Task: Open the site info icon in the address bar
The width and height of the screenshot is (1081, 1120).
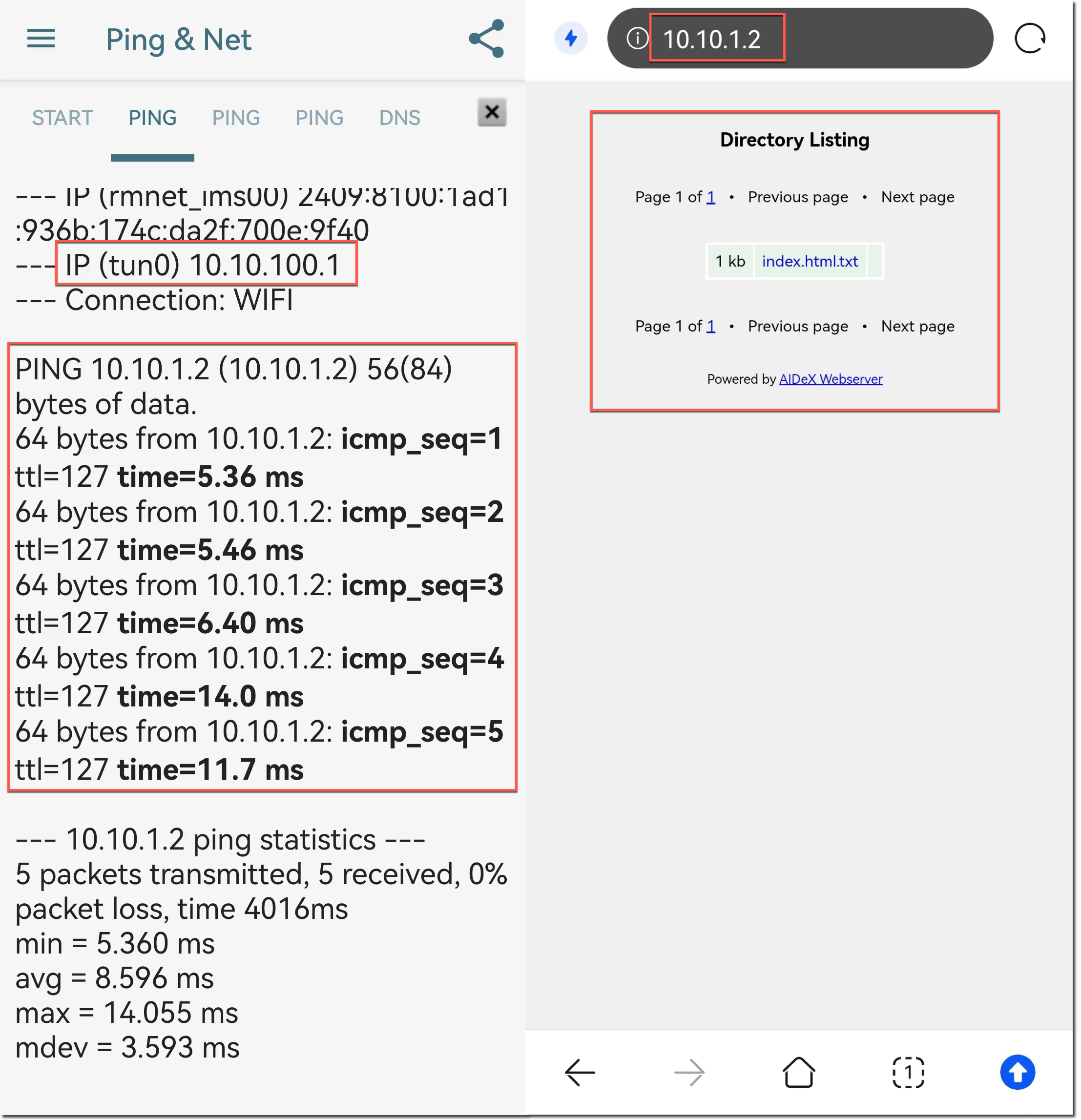Action: 638,38
